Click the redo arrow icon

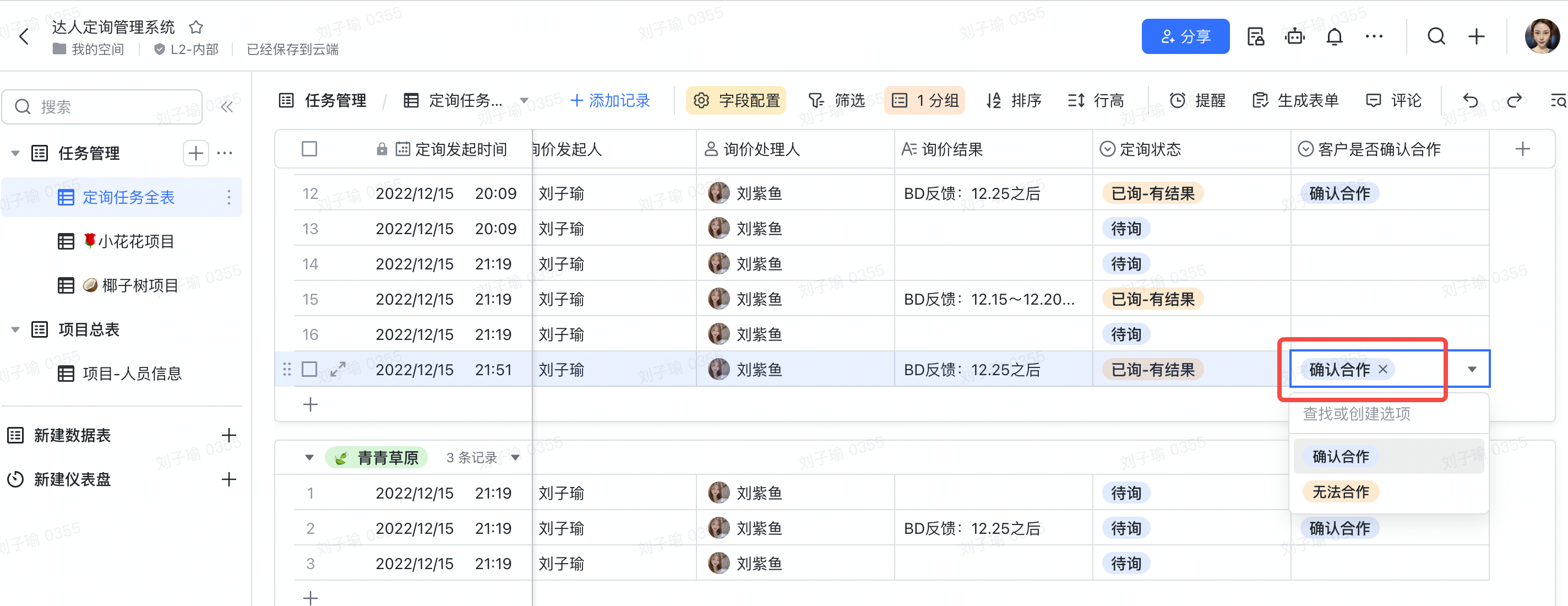(x=1515, y=100)
